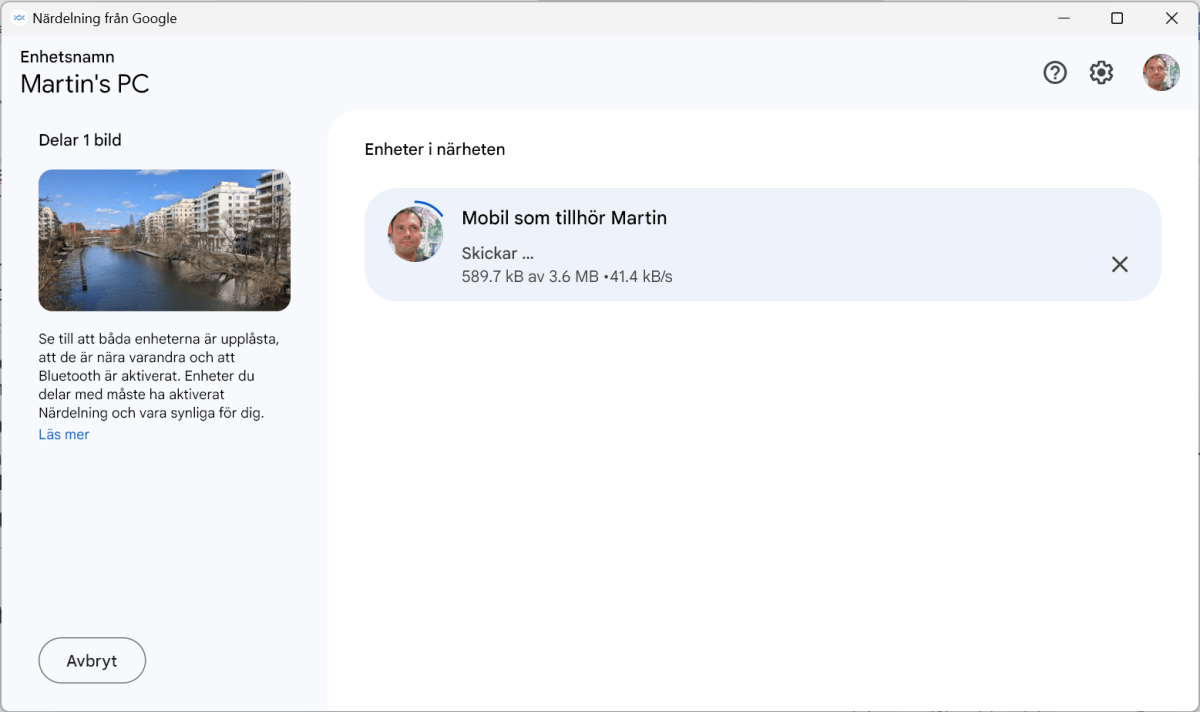Click the shared canal photo thumbnail
Screen dimensions: 1200x712
point(165,240)
